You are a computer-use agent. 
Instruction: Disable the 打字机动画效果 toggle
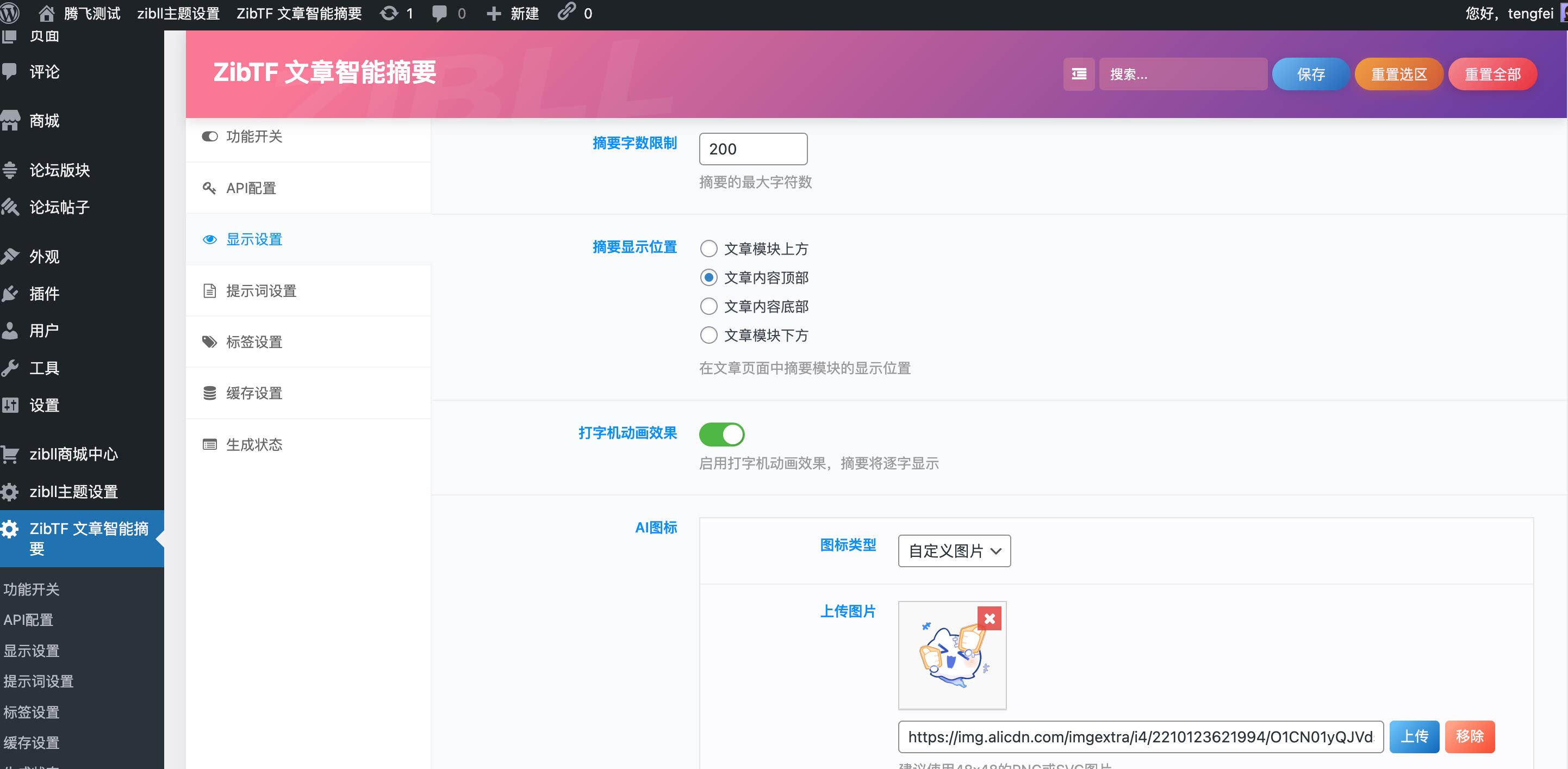coord(722,434)
